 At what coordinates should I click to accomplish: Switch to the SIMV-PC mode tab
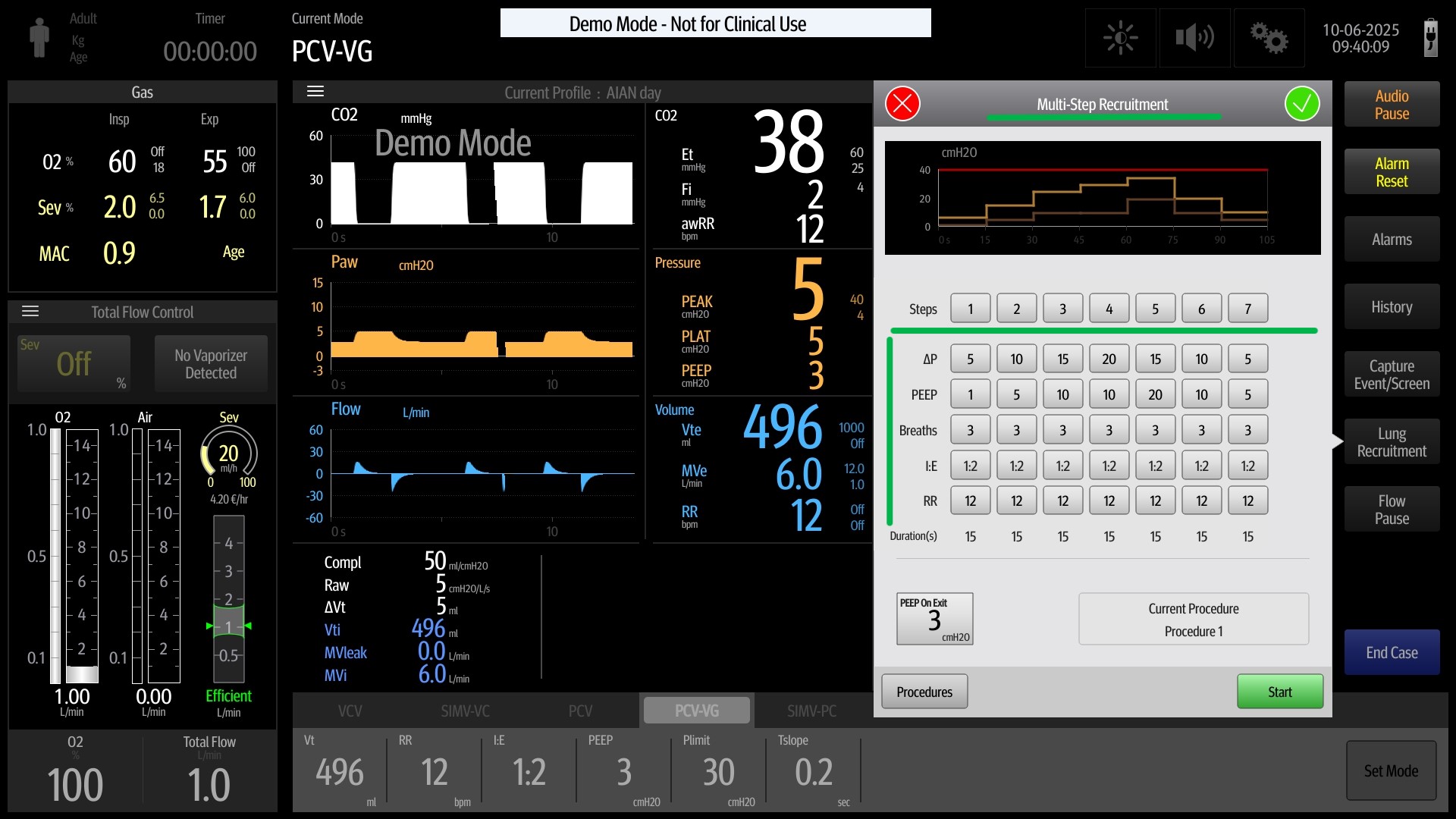pos(811,711)
